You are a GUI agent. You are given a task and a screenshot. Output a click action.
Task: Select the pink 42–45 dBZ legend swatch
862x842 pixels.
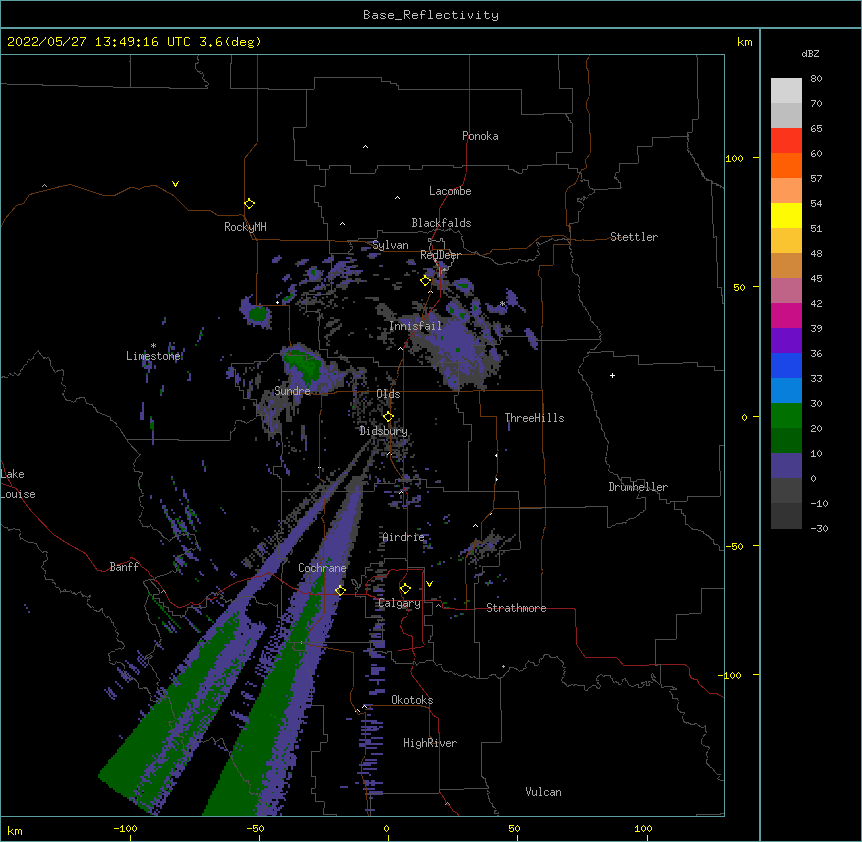pyautogui.click(x=786, y=290)
